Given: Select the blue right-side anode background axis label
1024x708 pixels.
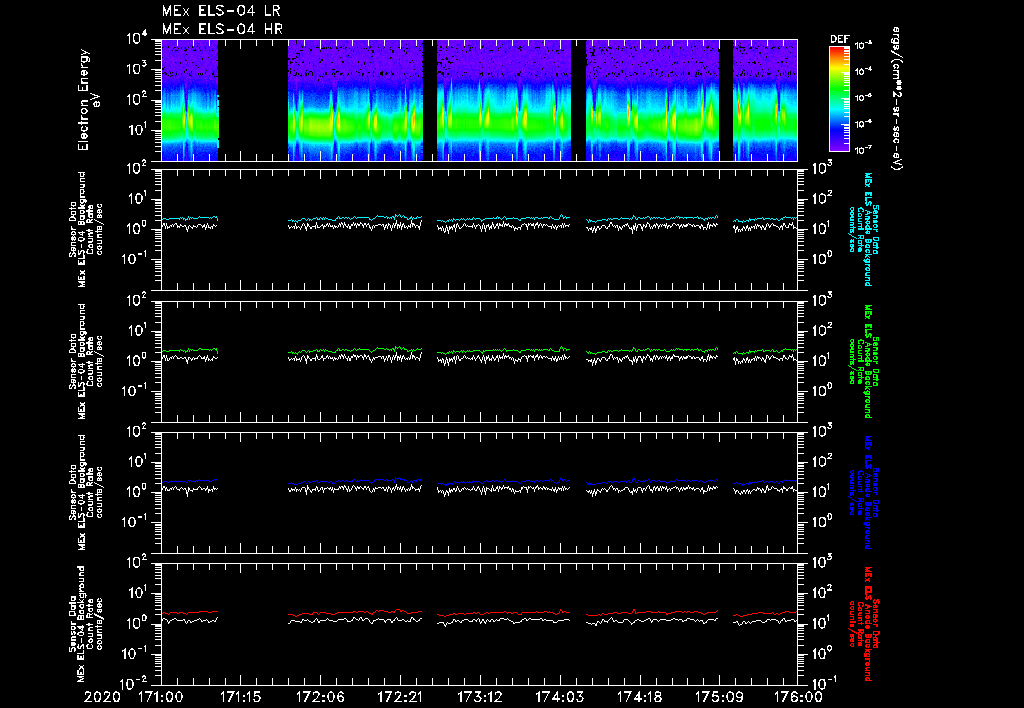Looking at the screenshot, I should click(x=863, y=492).
